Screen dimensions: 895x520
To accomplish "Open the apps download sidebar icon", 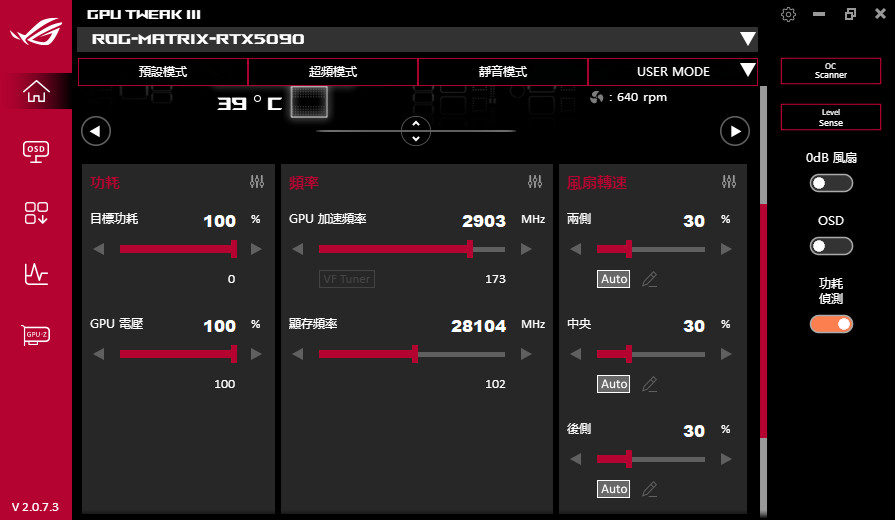I will pos(36,212).
